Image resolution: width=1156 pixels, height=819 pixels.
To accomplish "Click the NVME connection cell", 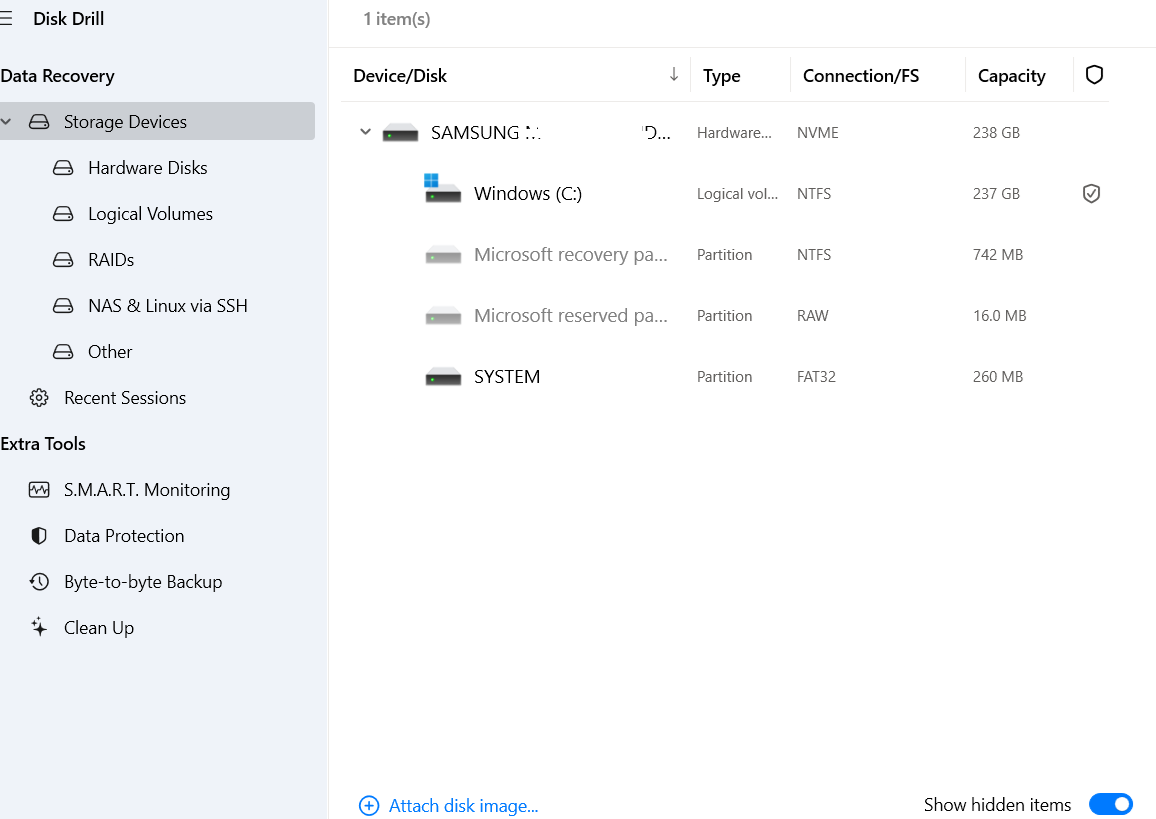I will (x=818, y=133).
